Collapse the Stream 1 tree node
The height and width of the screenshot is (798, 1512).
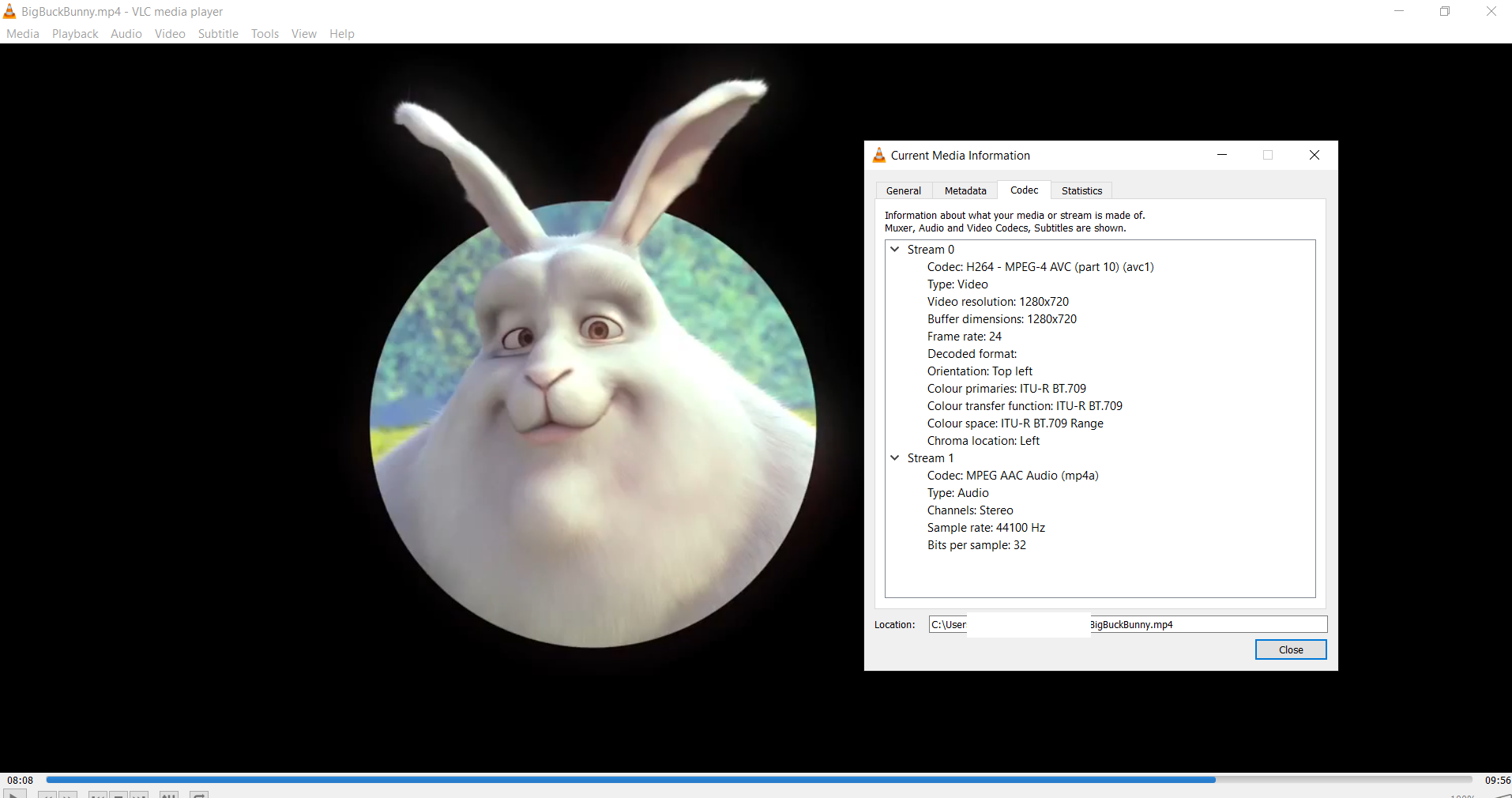(x=895, y=457)
